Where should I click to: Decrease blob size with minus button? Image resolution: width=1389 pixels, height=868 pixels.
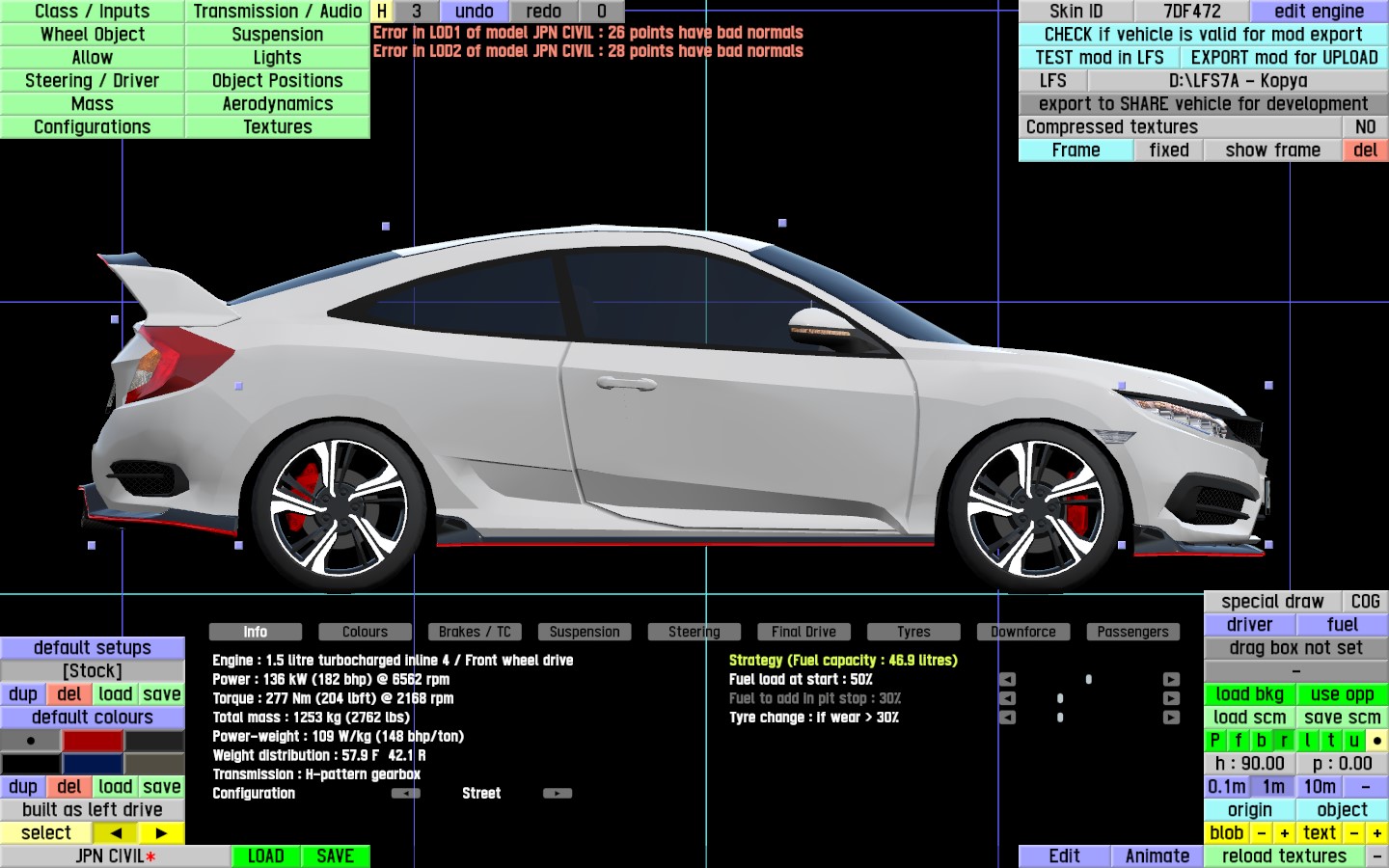coord(1262,833)
